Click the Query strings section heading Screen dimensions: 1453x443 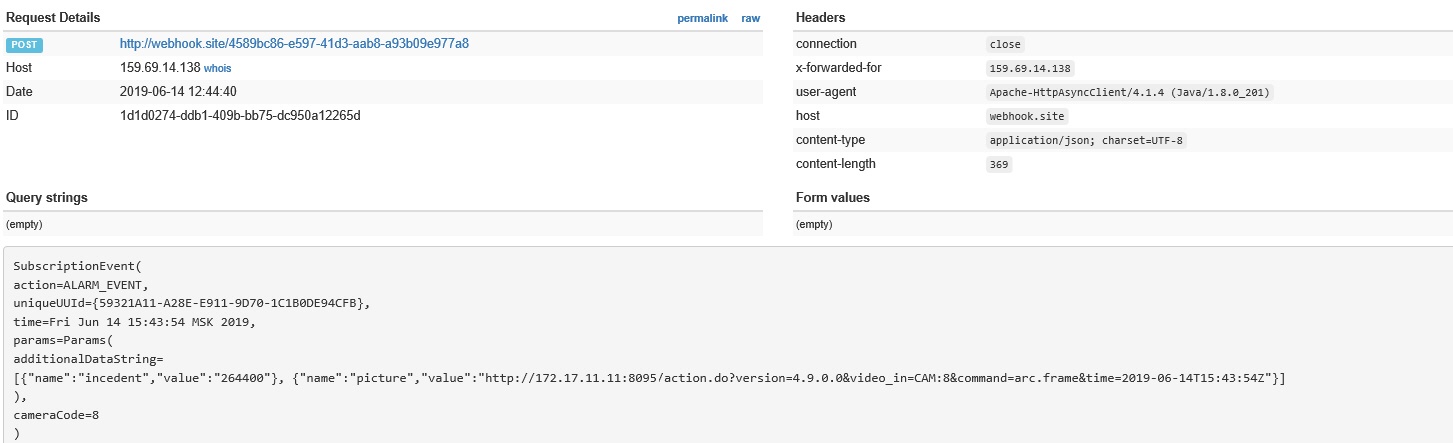coord(47,198)
